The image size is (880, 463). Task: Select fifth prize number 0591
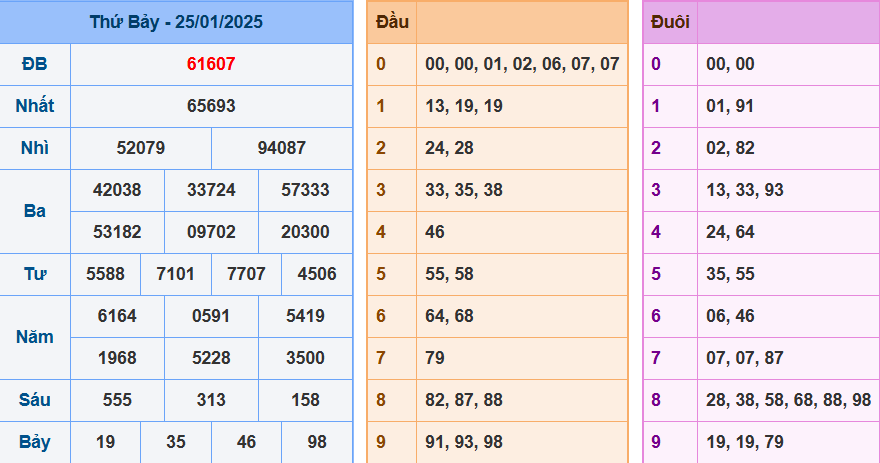tap(211, 316)
